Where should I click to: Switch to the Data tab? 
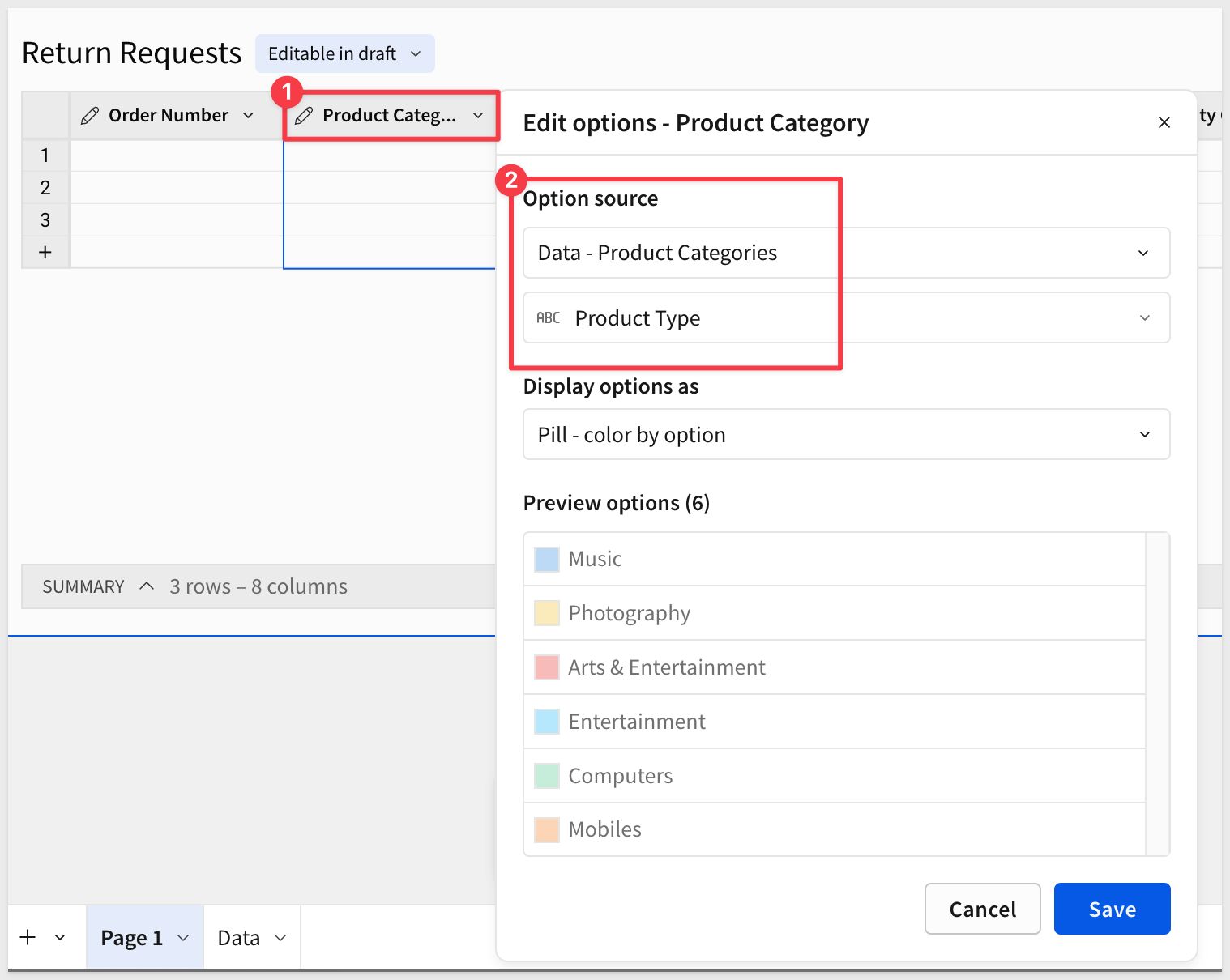(239, 938)
